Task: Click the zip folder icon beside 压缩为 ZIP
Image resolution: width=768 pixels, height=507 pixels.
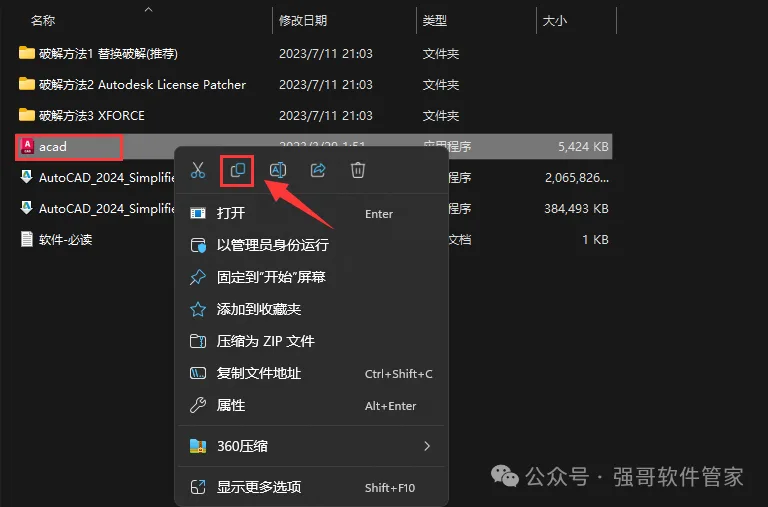Action: click(x=198, y=341)
